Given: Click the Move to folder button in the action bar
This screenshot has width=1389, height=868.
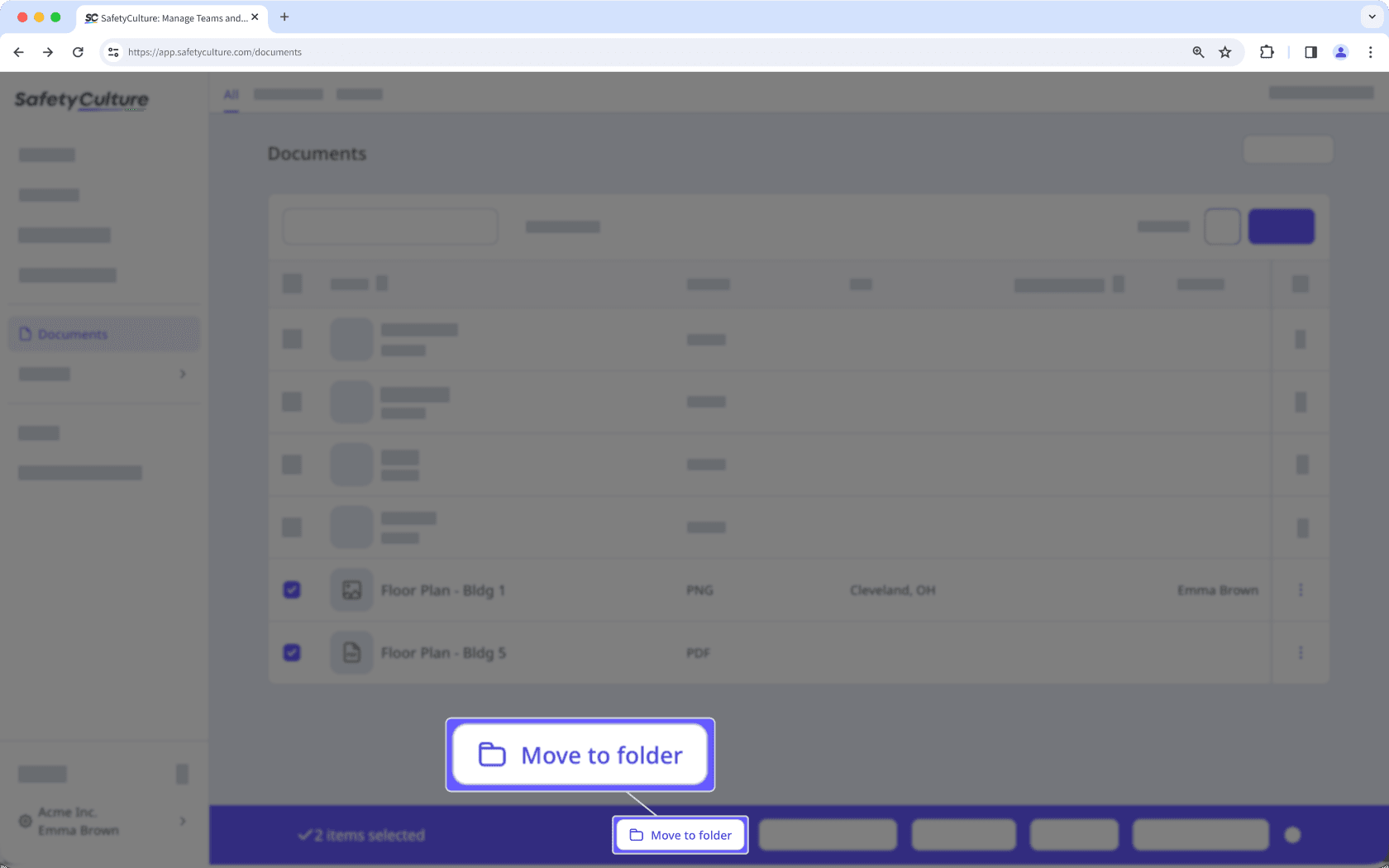Looking at the screenshot, I should (680, 835).
